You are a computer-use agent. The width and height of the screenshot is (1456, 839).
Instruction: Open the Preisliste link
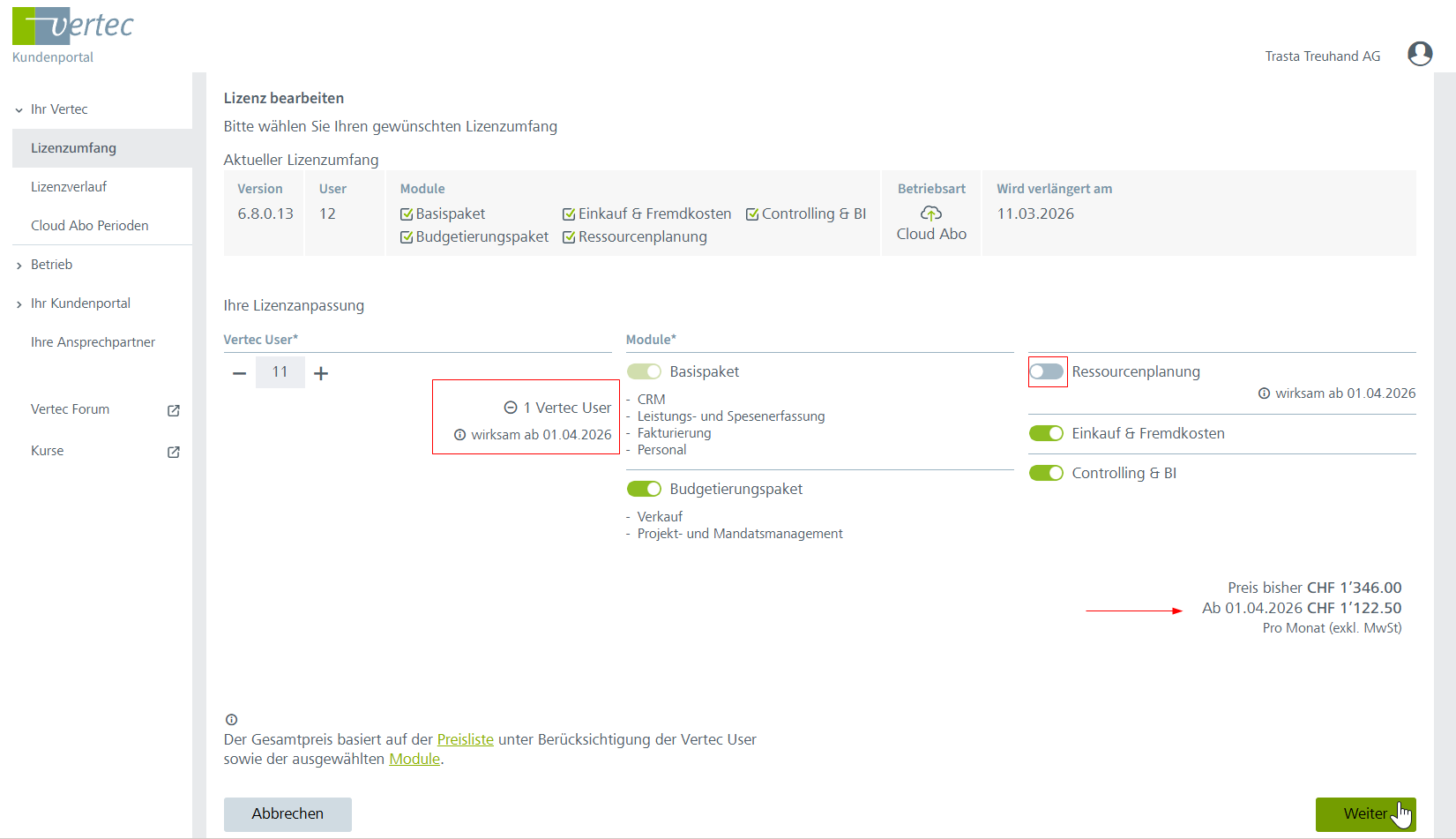pos(465,739)
